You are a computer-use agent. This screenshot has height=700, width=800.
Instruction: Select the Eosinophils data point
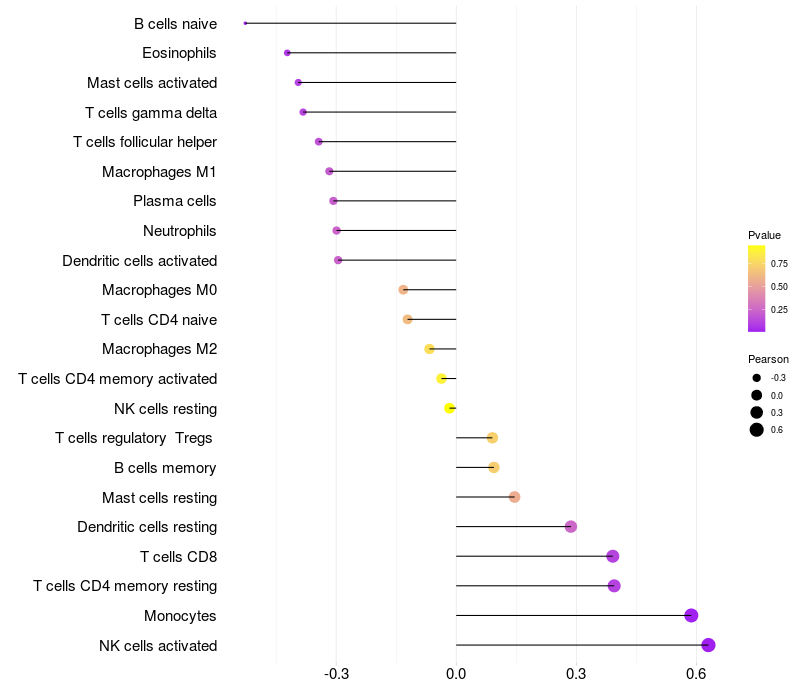(287, 53)
